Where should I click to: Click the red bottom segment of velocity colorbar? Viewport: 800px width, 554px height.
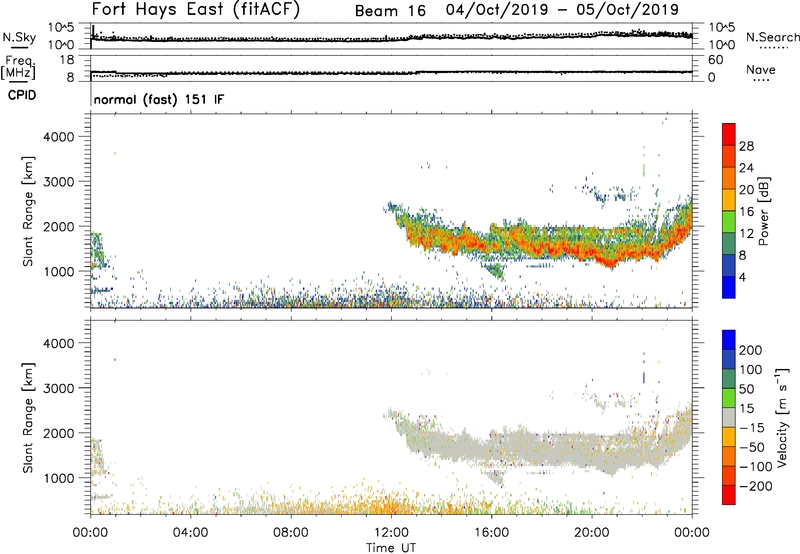pos(729,495)
